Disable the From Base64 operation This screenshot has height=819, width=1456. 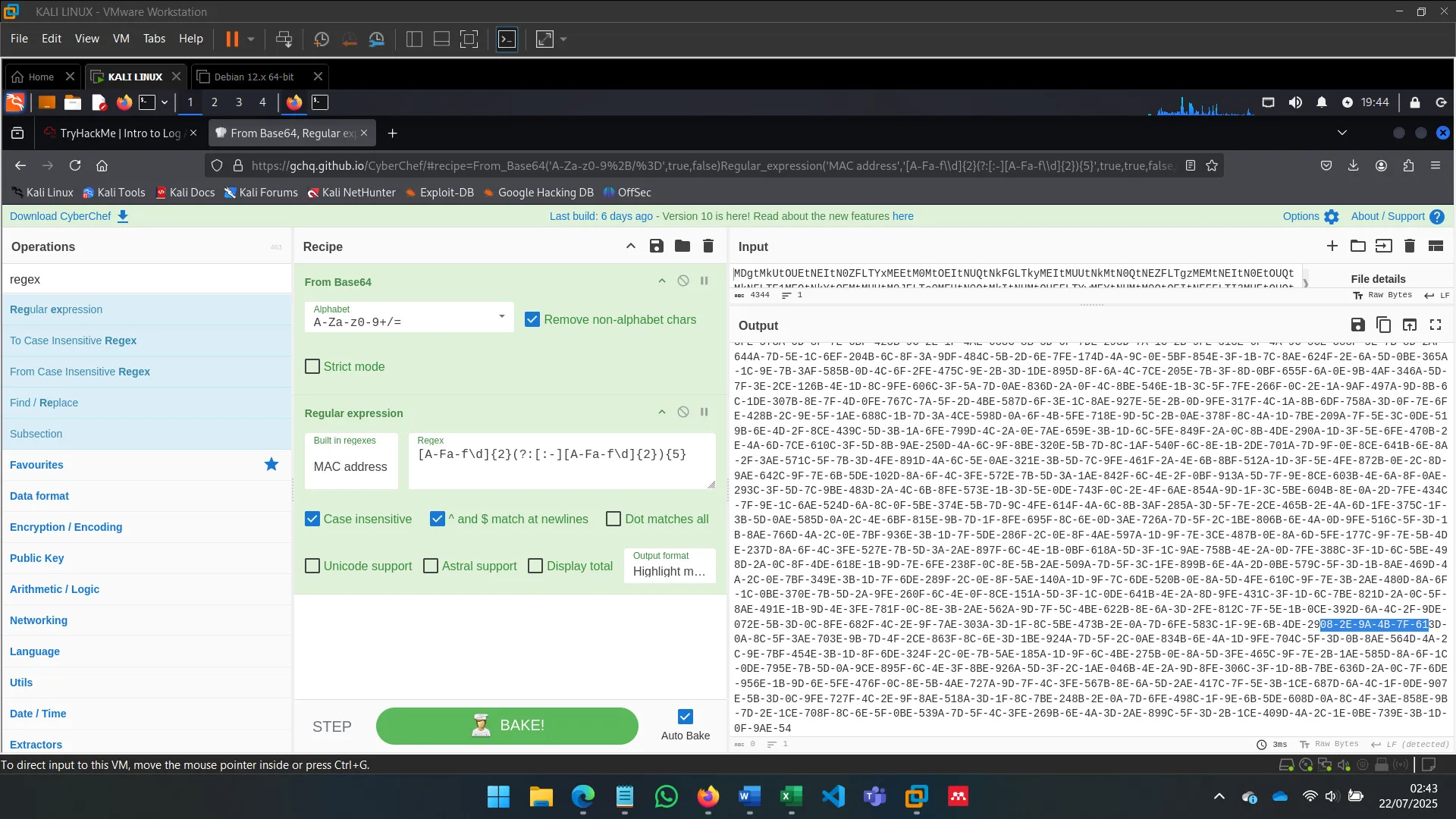click(x=684, y=281)
